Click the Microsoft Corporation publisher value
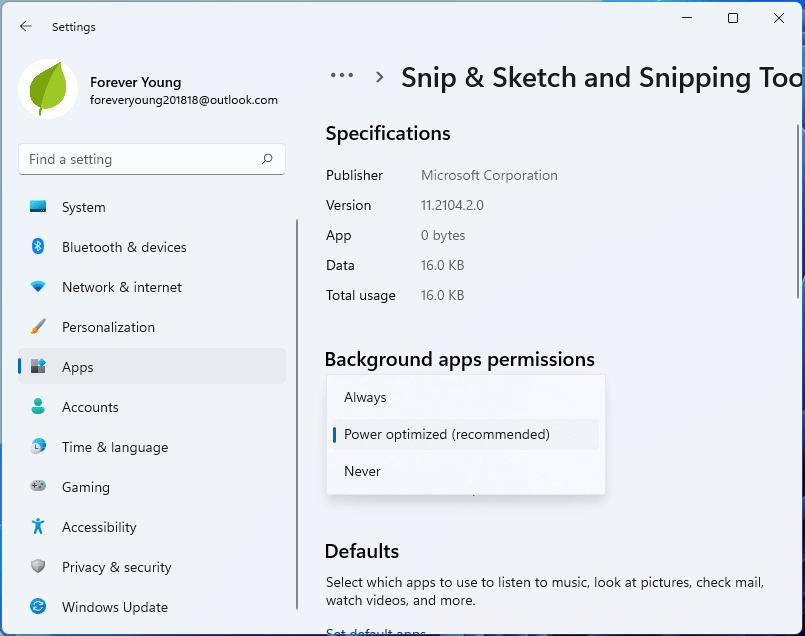This screenshot has width=805, height=636. tap(489, 175)
